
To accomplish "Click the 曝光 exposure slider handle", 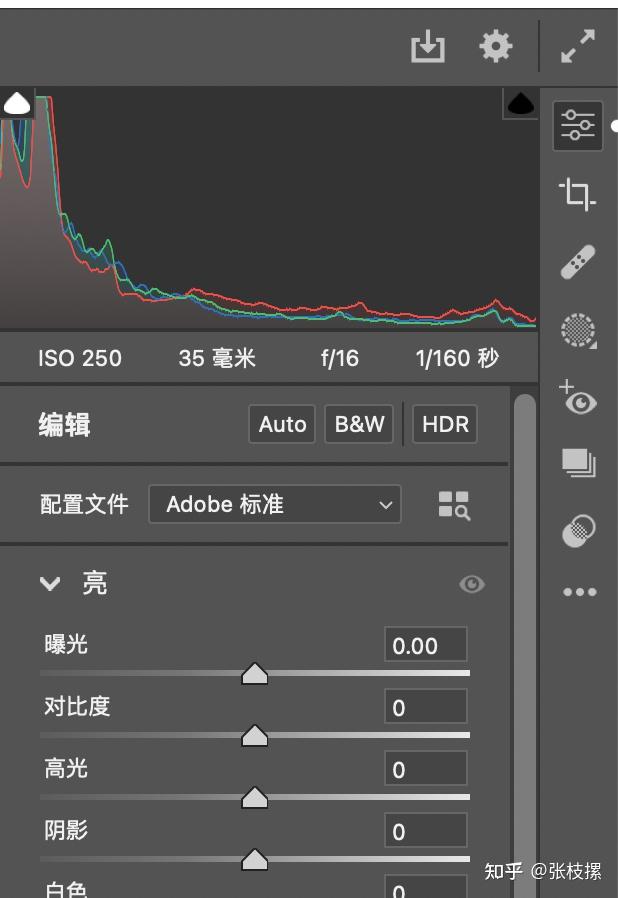I will coord(255,675).
